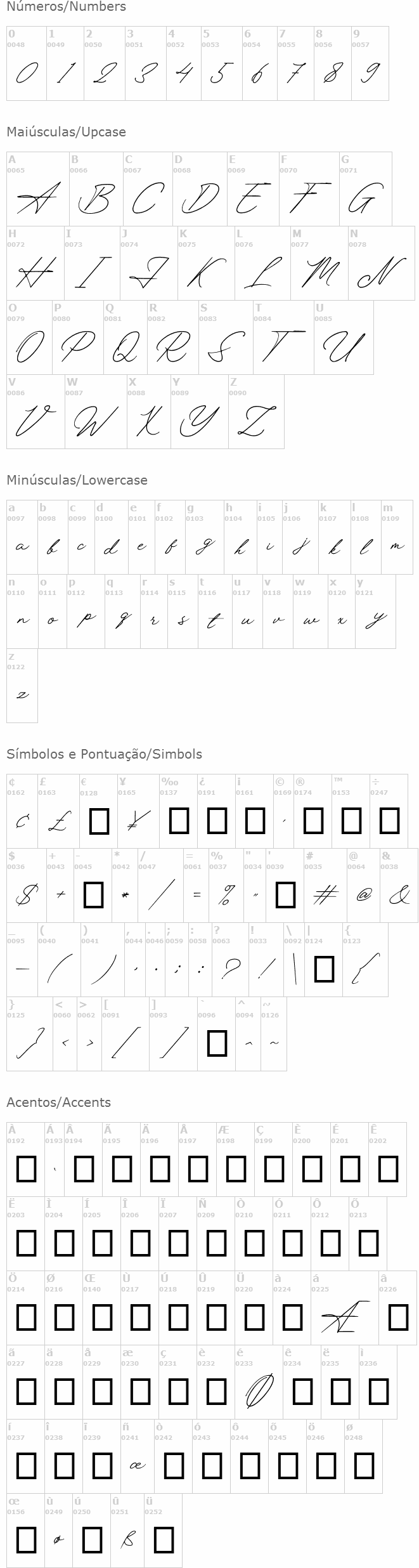
Task: Select the at sign glyph cell
Action: [x=363, y=885]
